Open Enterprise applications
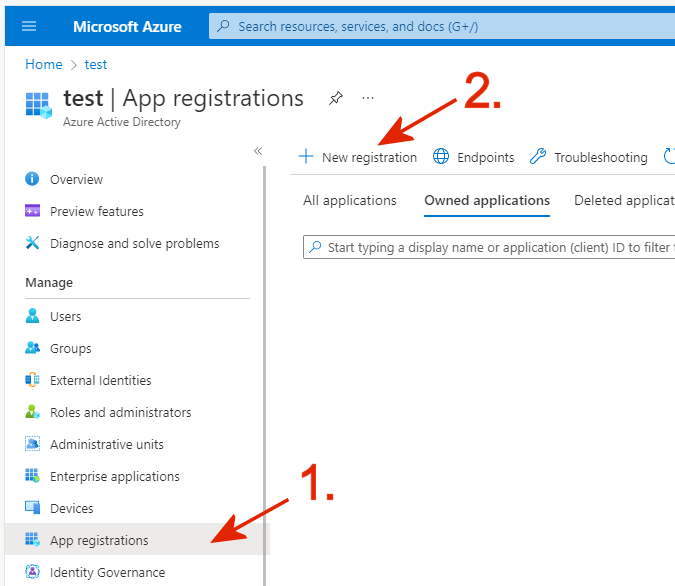675x586 pixels. click(115, 477)
